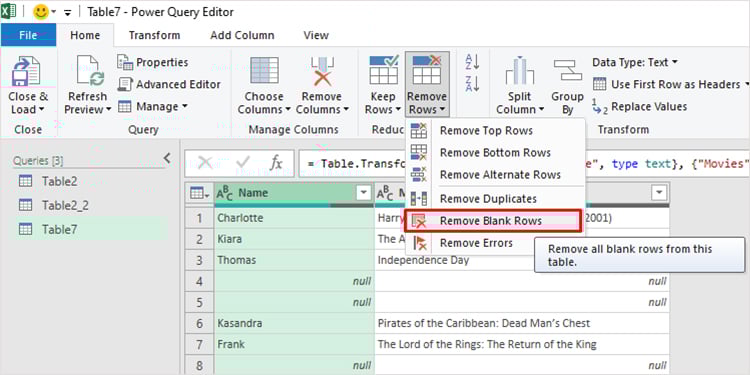Click the Split Column icon
Viewport: 750px width, 375px height.
click(x=519, y=71)
